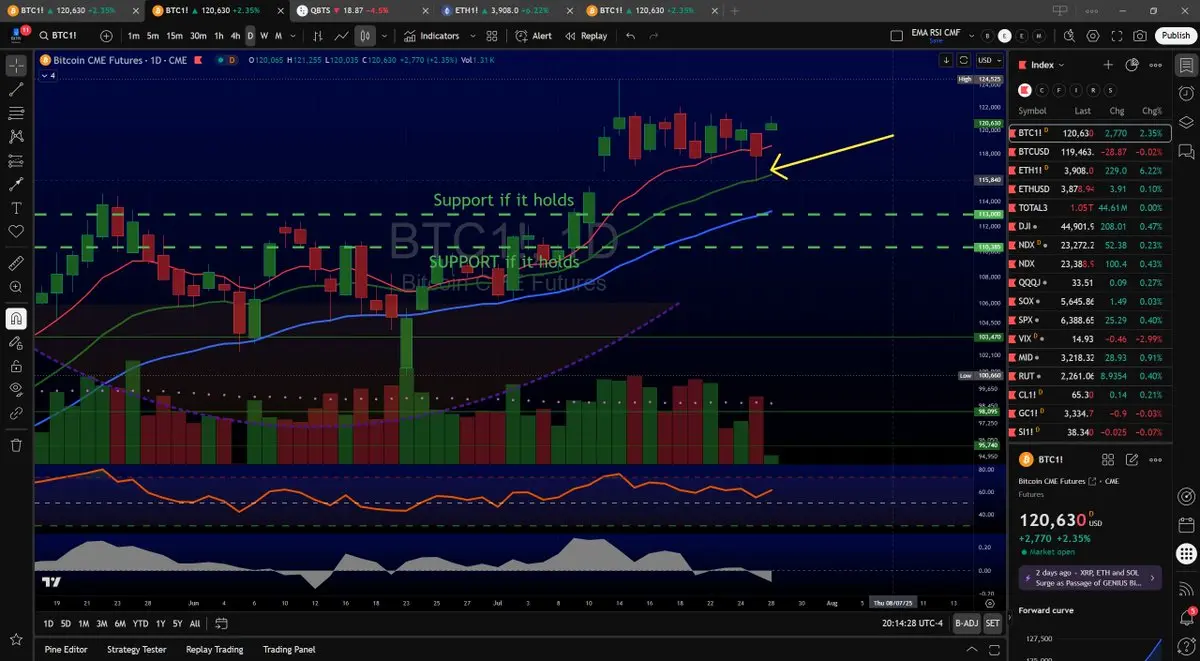This screenshot has height=661, width=1200.
Task: Select TOTAL3 row in watchlist
Action: [1090, 208]
